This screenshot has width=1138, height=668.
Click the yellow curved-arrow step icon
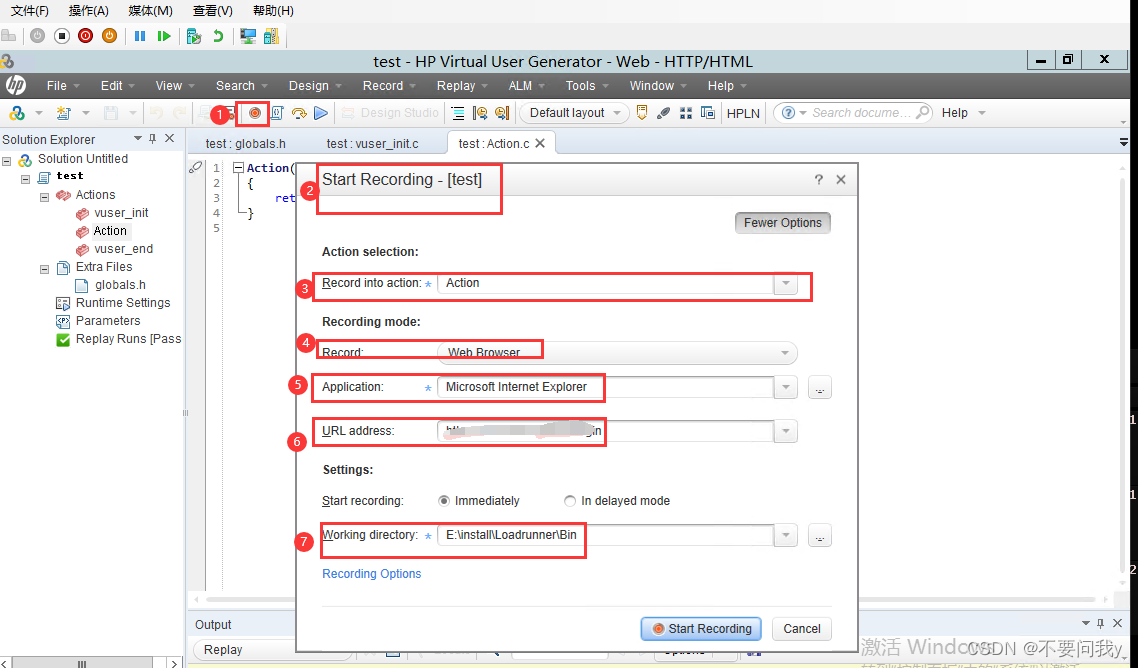(x=299, y=113)
